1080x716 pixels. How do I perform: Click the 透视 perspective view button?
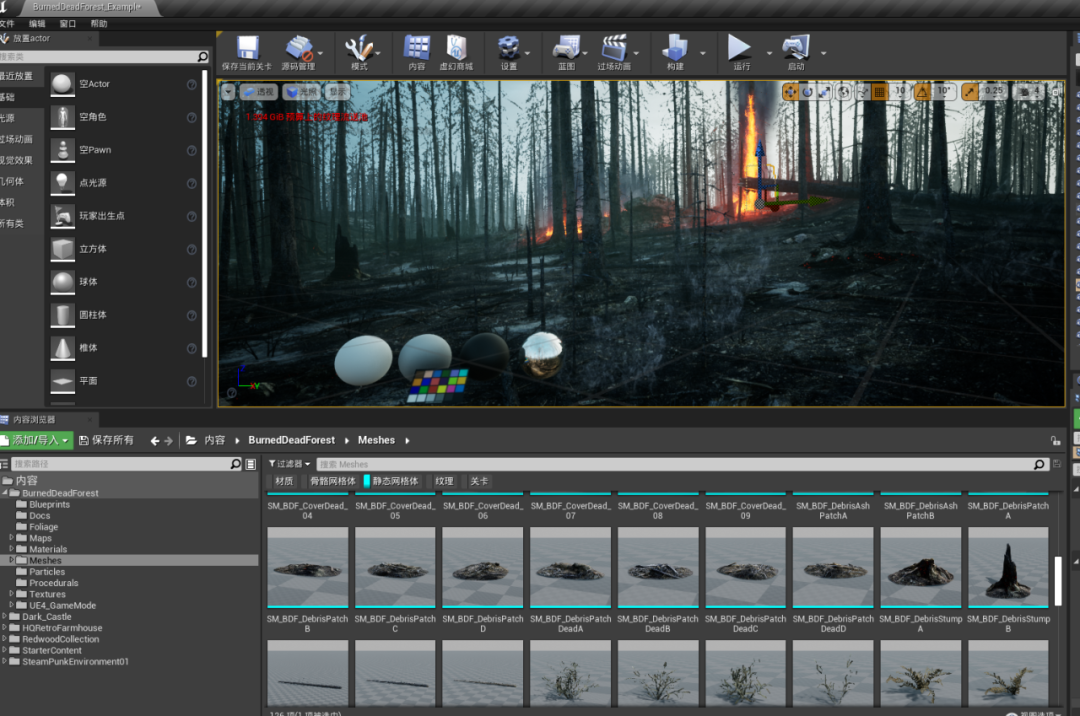tap(258, 92)
